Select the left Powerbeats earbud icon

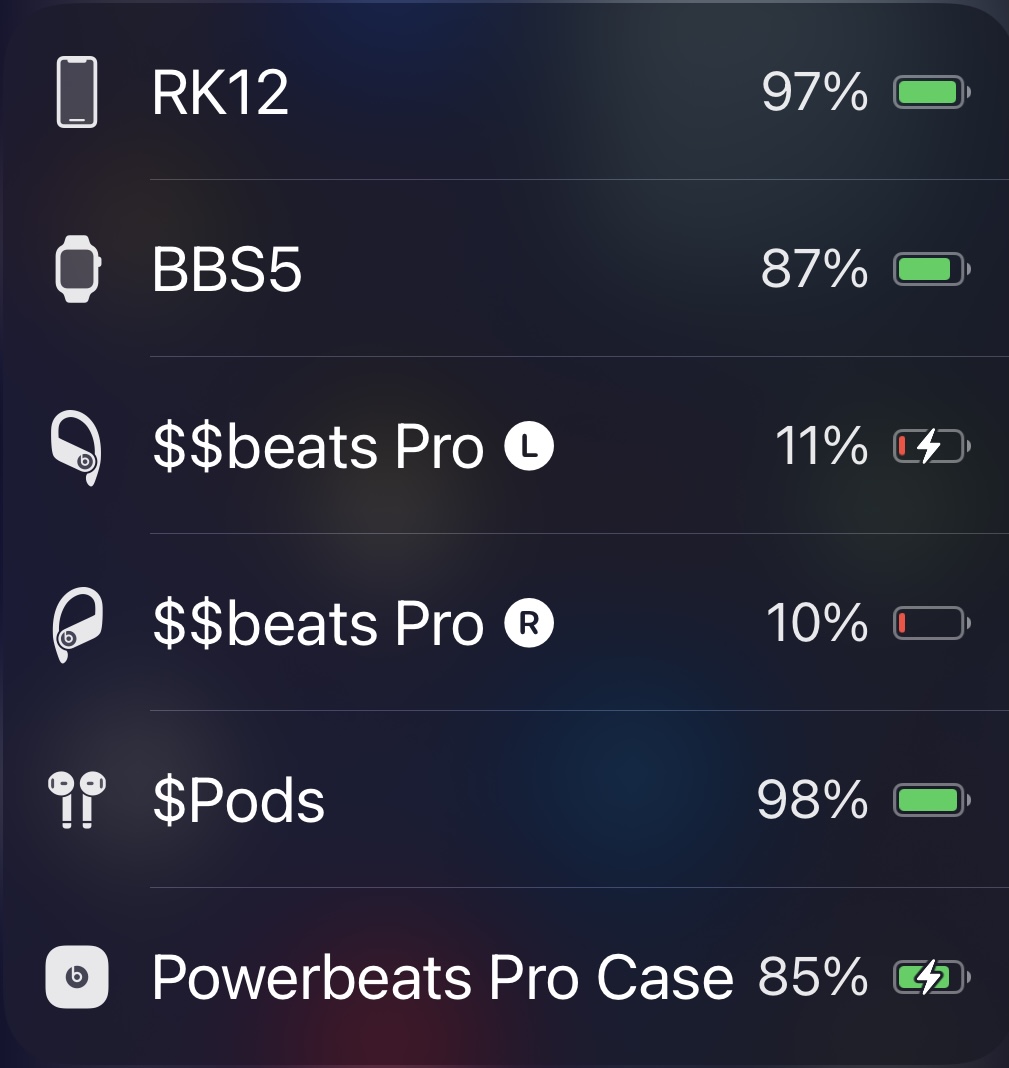[x=76, y=447]
